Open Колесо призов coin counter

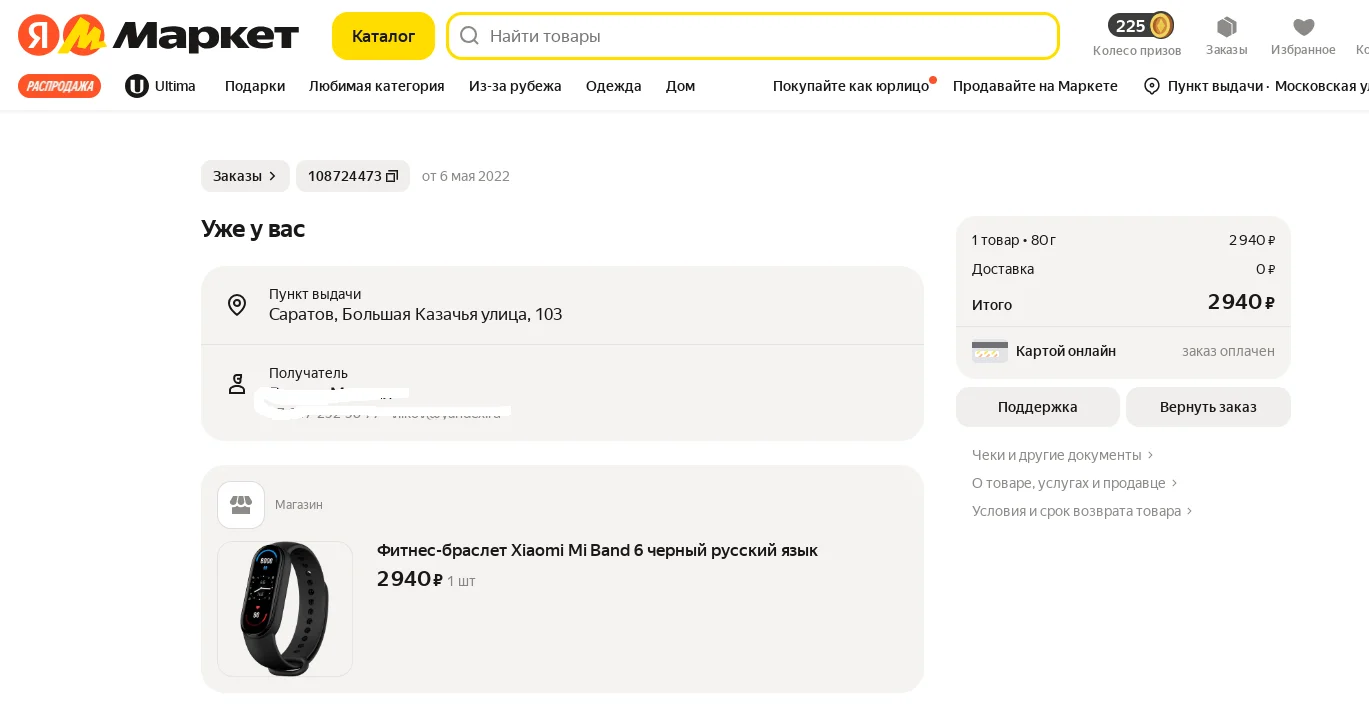pos(1138,35)
